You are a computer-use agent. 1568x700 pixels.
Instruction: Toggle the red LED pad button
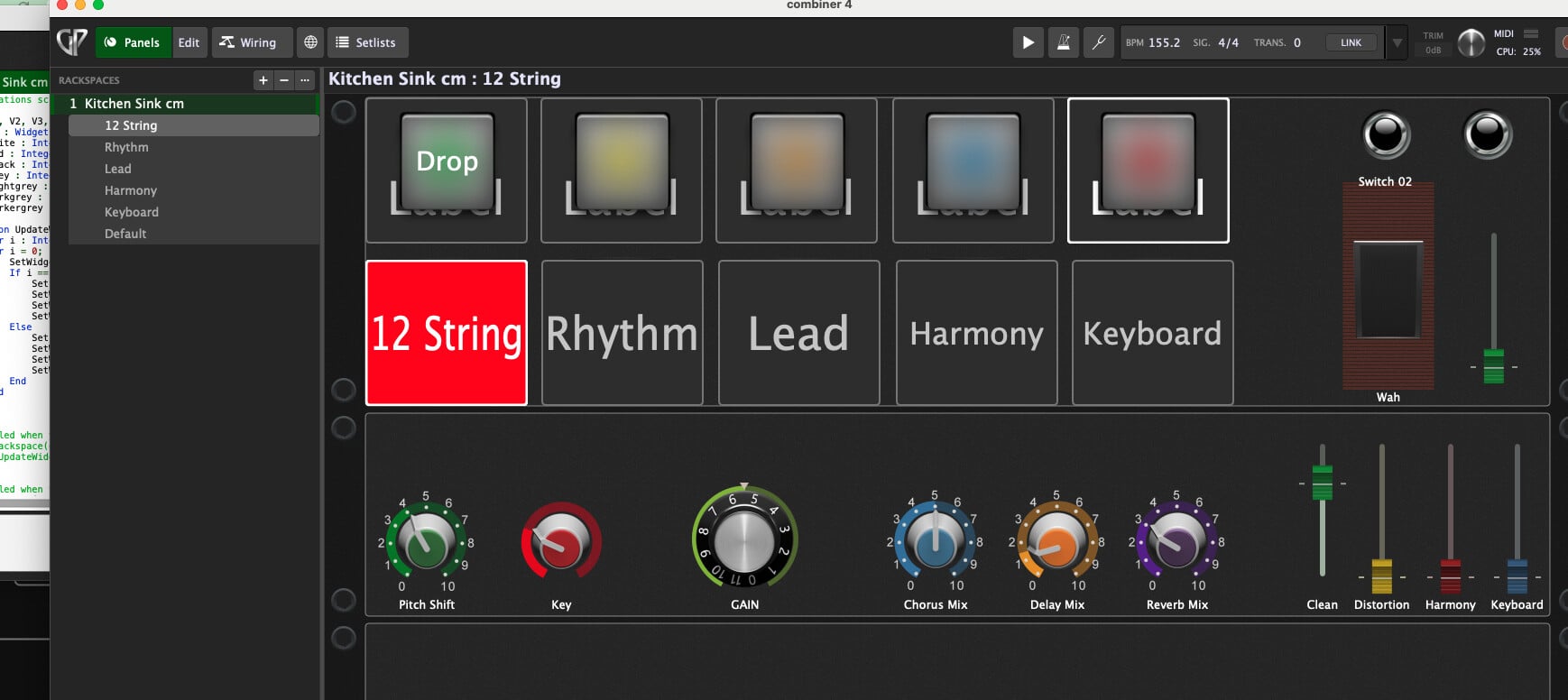pos(1148,161)
